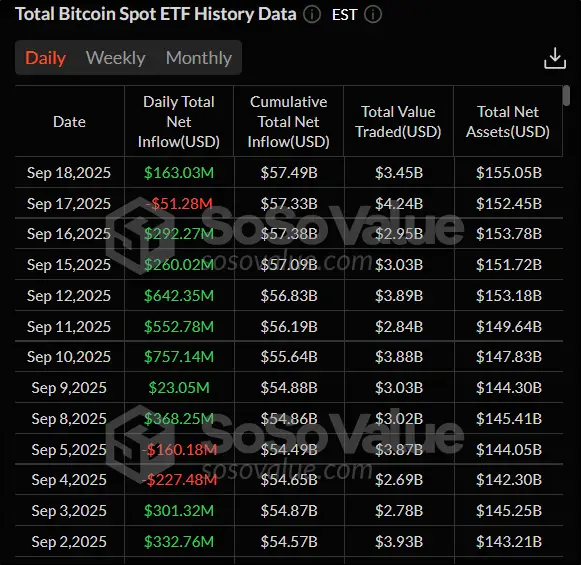The width and height of the screenshot is (581, 565).
Task: Click the Total Net Assets header
Action: (x=508, y=122)
